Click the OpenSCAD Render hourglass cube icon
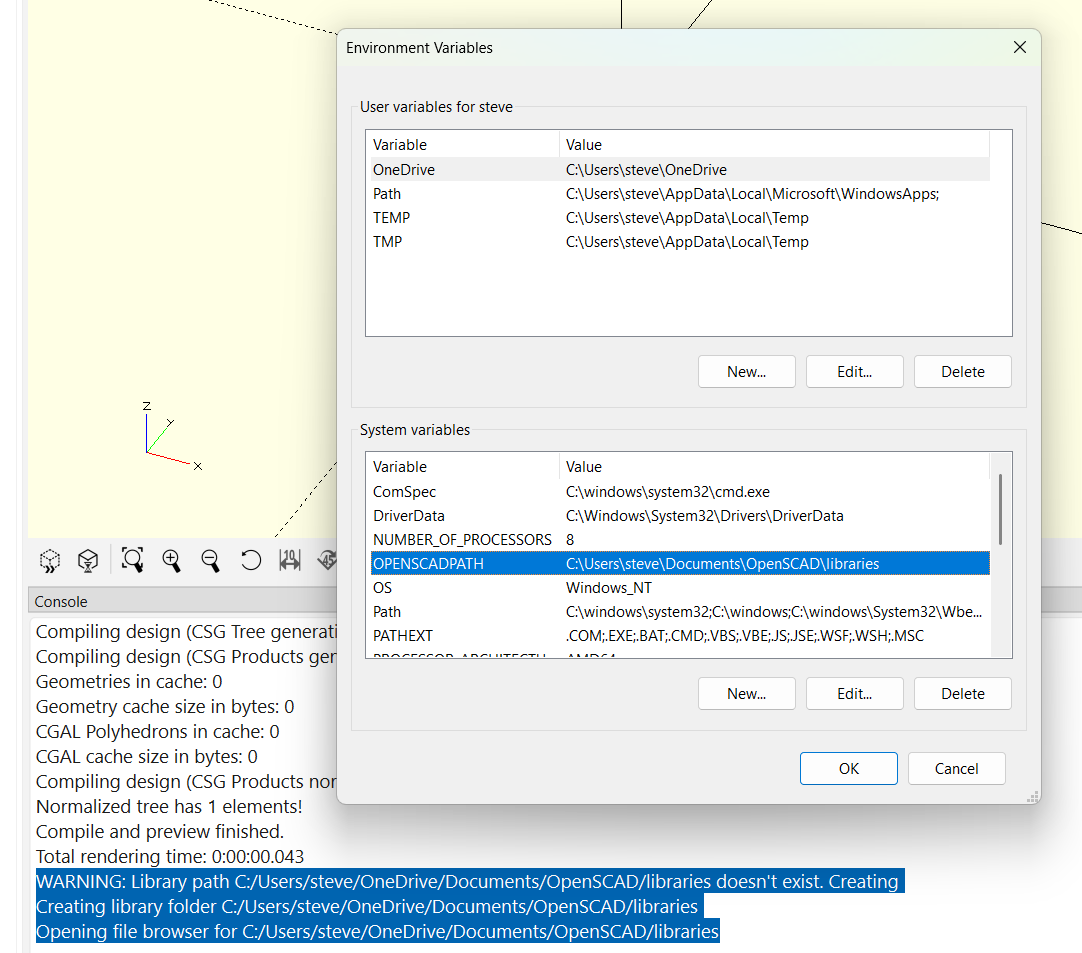Screen dimensions: 1082x953 click(88, 560)
